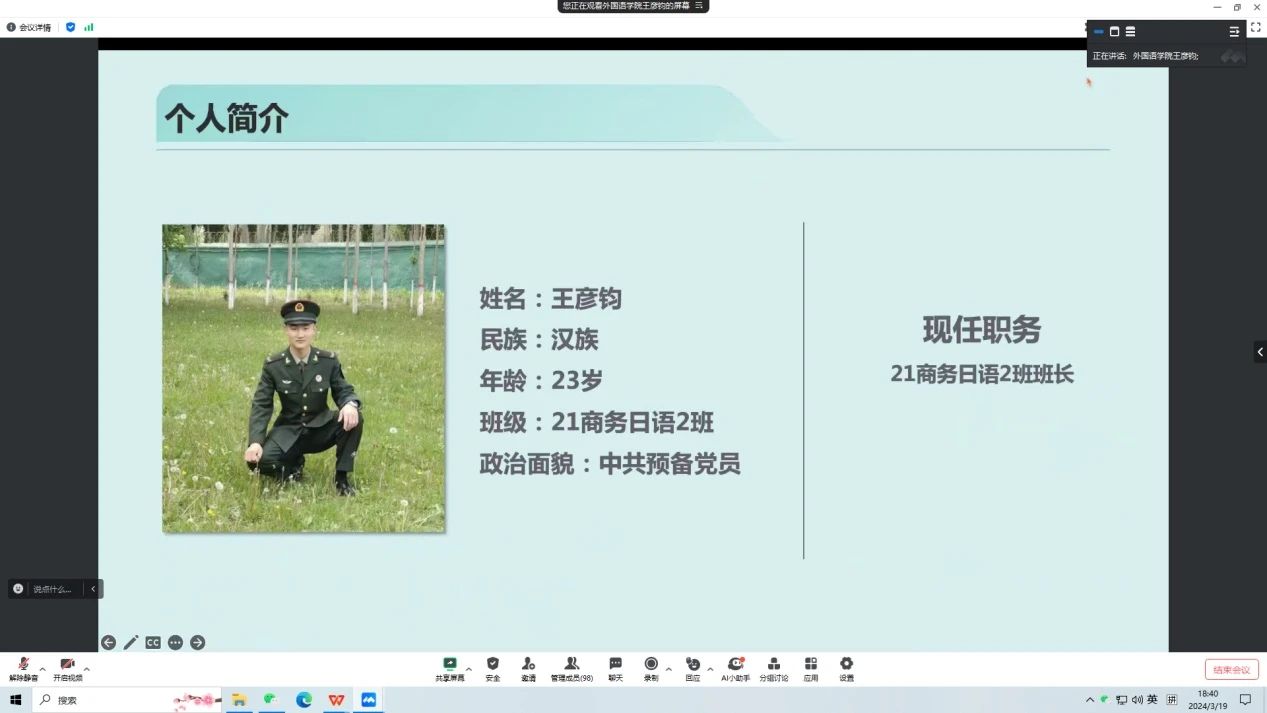
Task: Click the Share Screen (共享屏幕) icon
Action: (x=450, y=668)
